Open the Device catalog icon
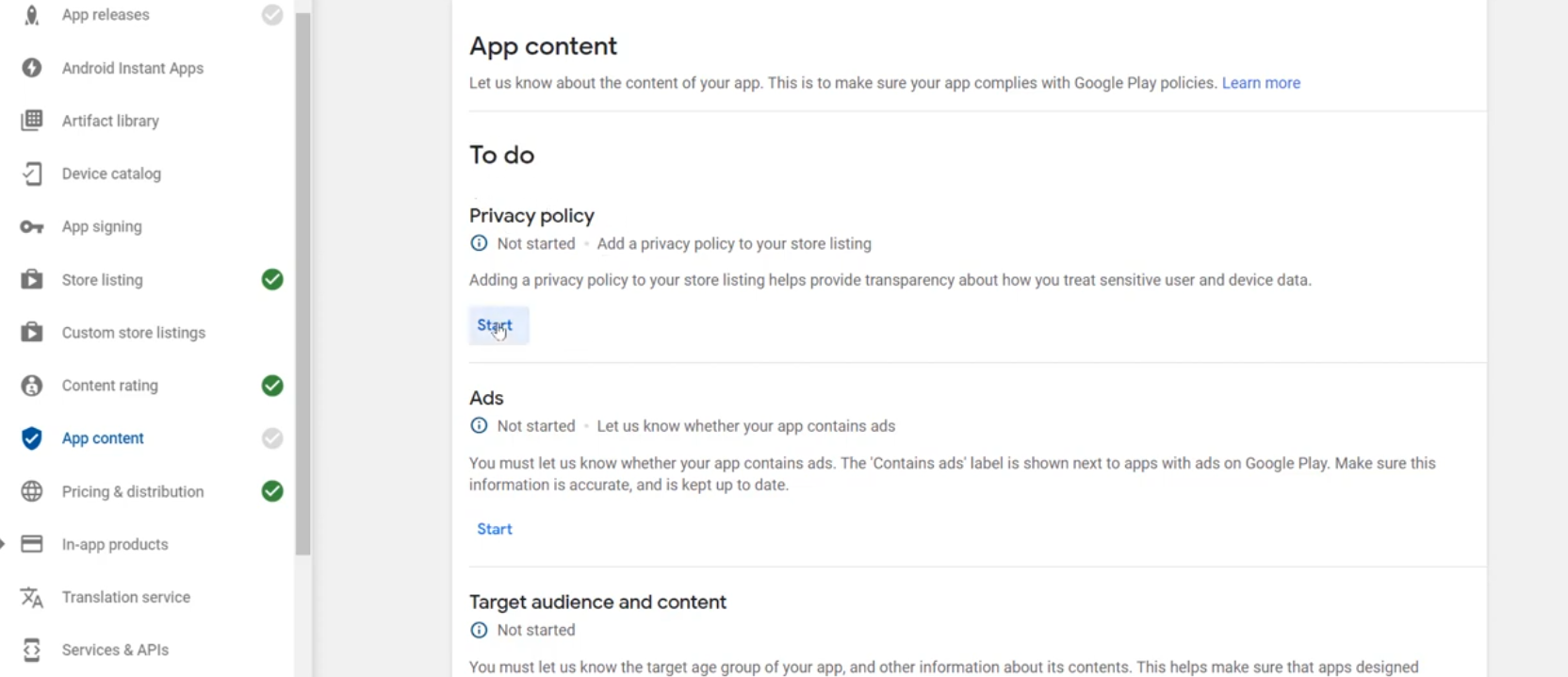Screen dimensions: 1568x677 click(32, 173)
